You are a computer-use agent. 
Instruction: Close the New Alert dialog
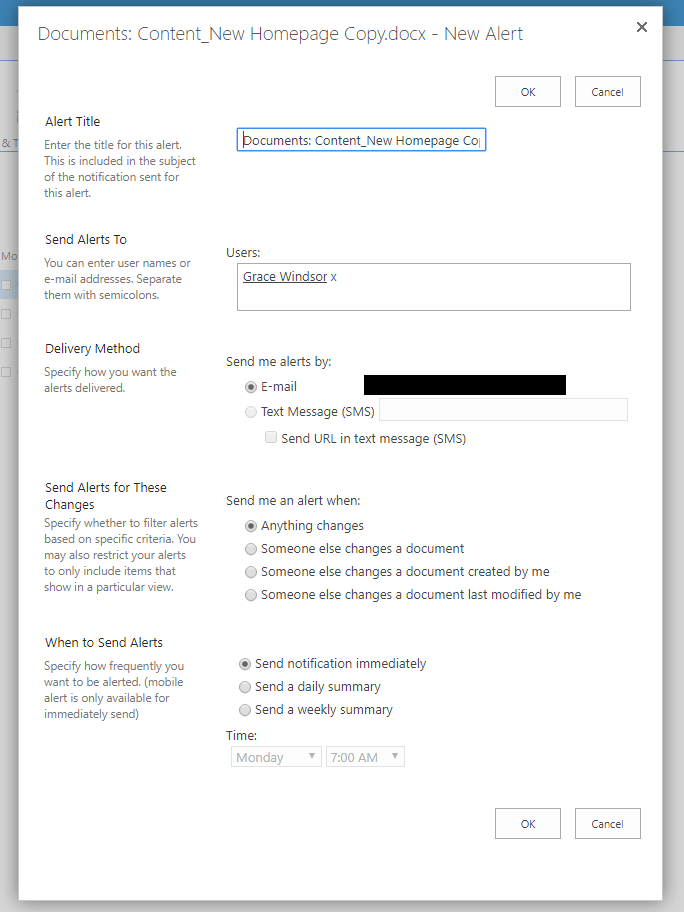642,27
